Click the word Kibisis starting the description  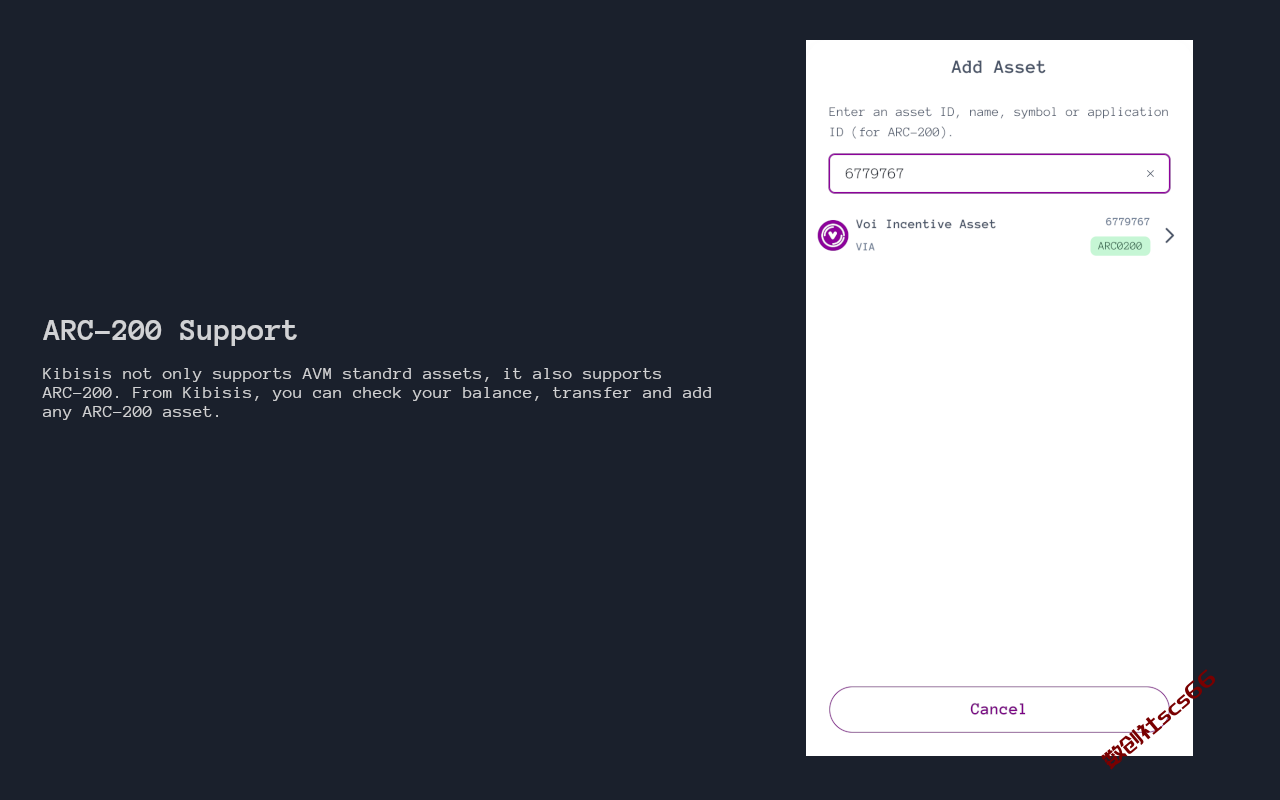77,374
